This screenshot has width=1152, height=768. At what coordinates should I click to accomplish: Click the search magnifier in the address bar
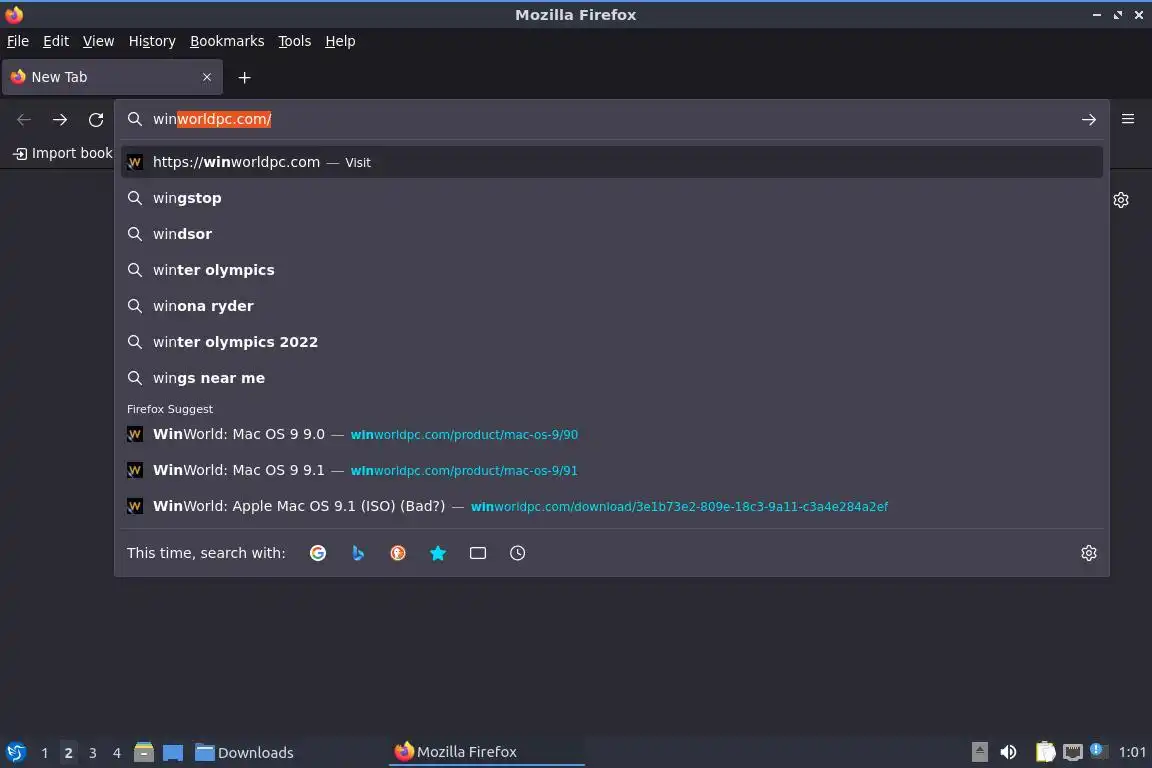(134, 119)
